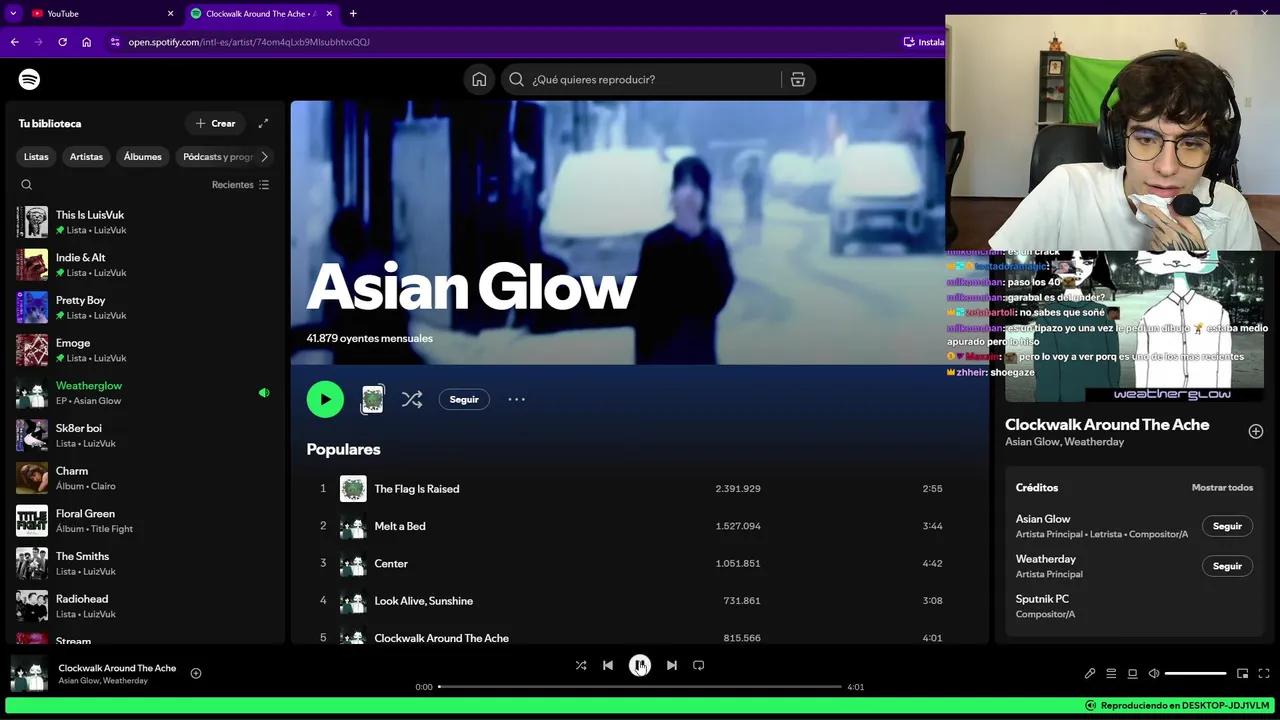This screenshot has width=1280, height=720.
Task: Enable shuffle for Asian Glow artist page
Action: 411,399
